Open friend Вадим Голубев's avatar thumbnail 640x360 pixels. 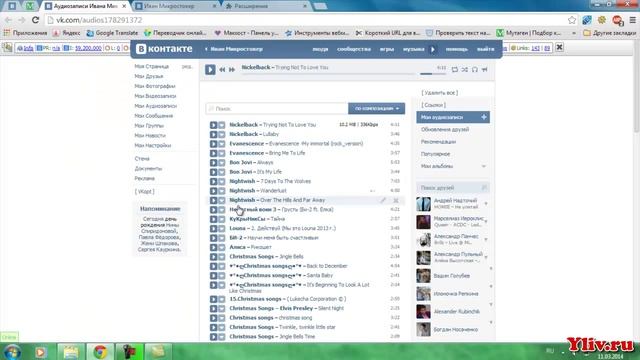pos(423,276)
